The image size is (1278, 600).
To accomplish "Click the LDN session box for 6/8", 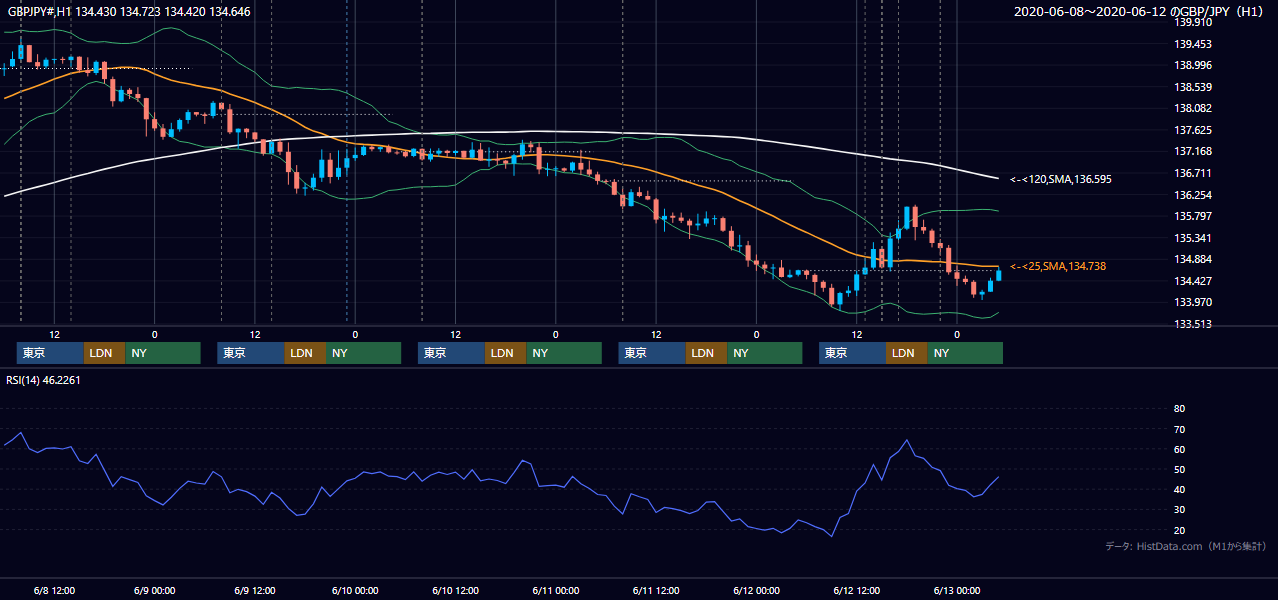I will [105, 353].
